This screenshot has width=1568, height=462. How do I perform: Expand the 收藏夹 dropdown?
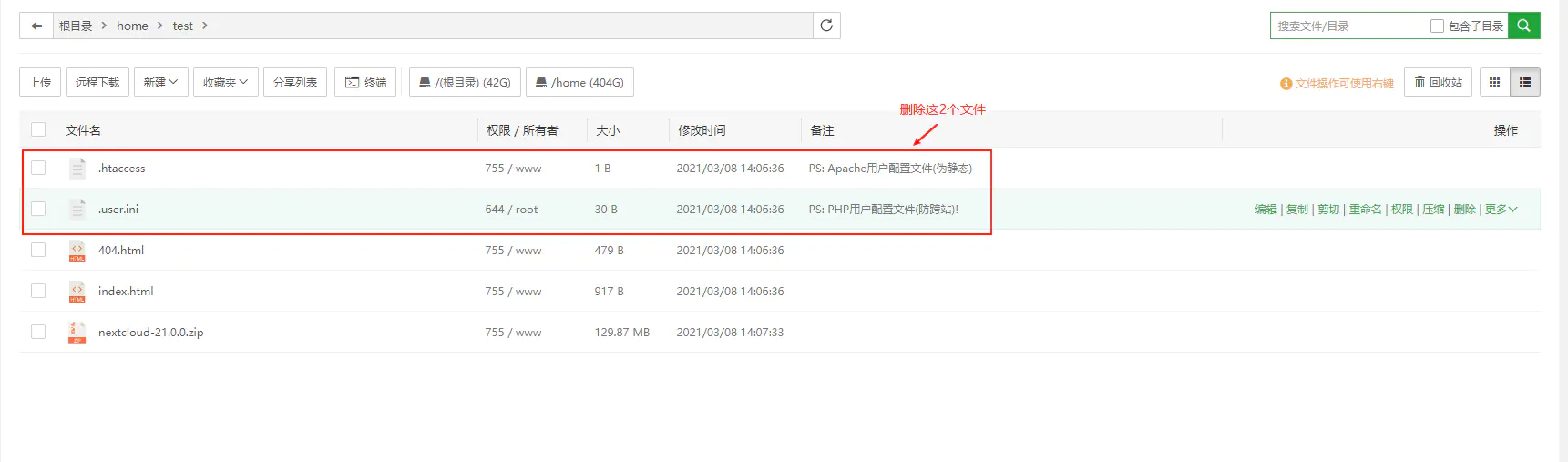point(226,82)
